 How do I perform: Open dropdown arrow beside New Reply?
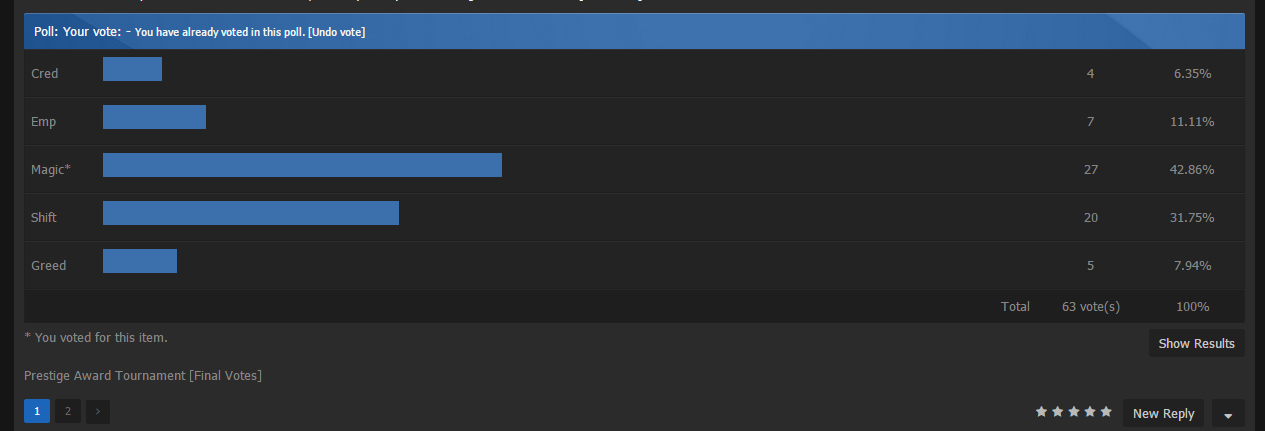pyautogui.click(x=1228, y=413)
